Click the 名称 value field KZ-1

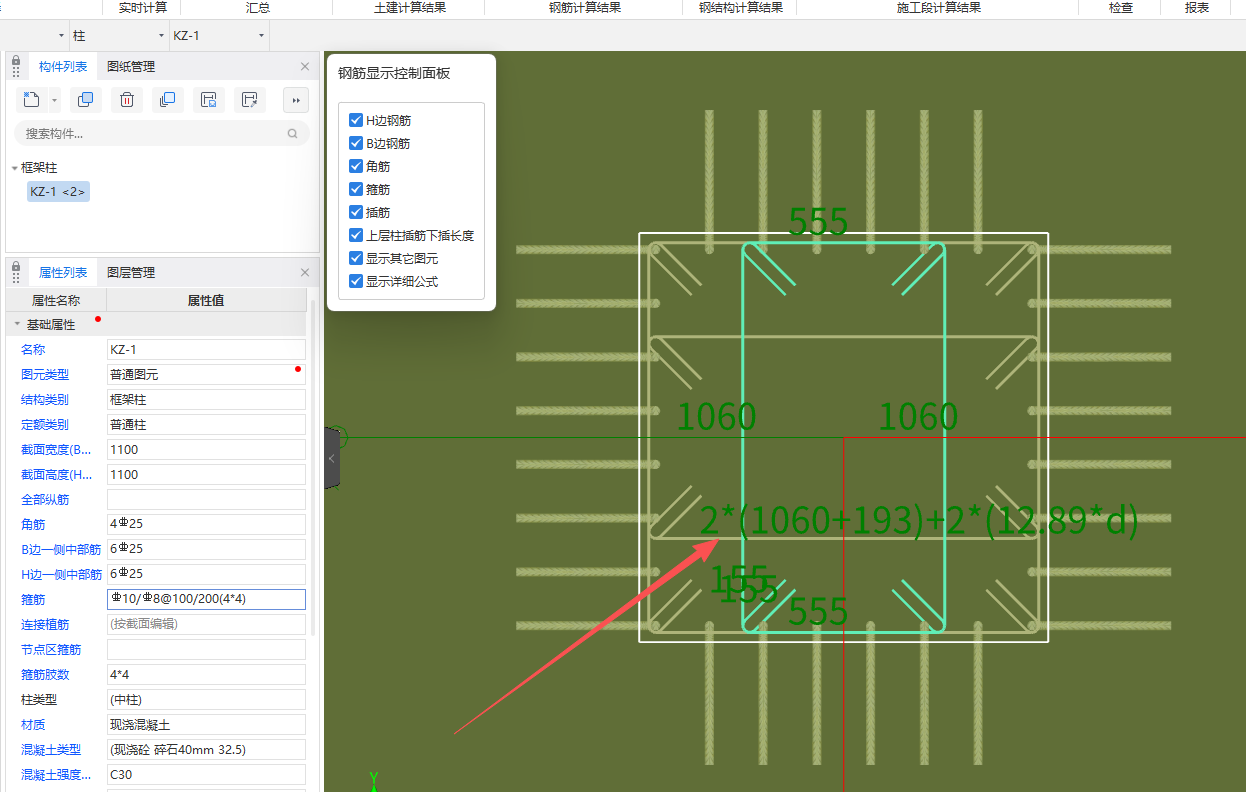pos(206,349)
